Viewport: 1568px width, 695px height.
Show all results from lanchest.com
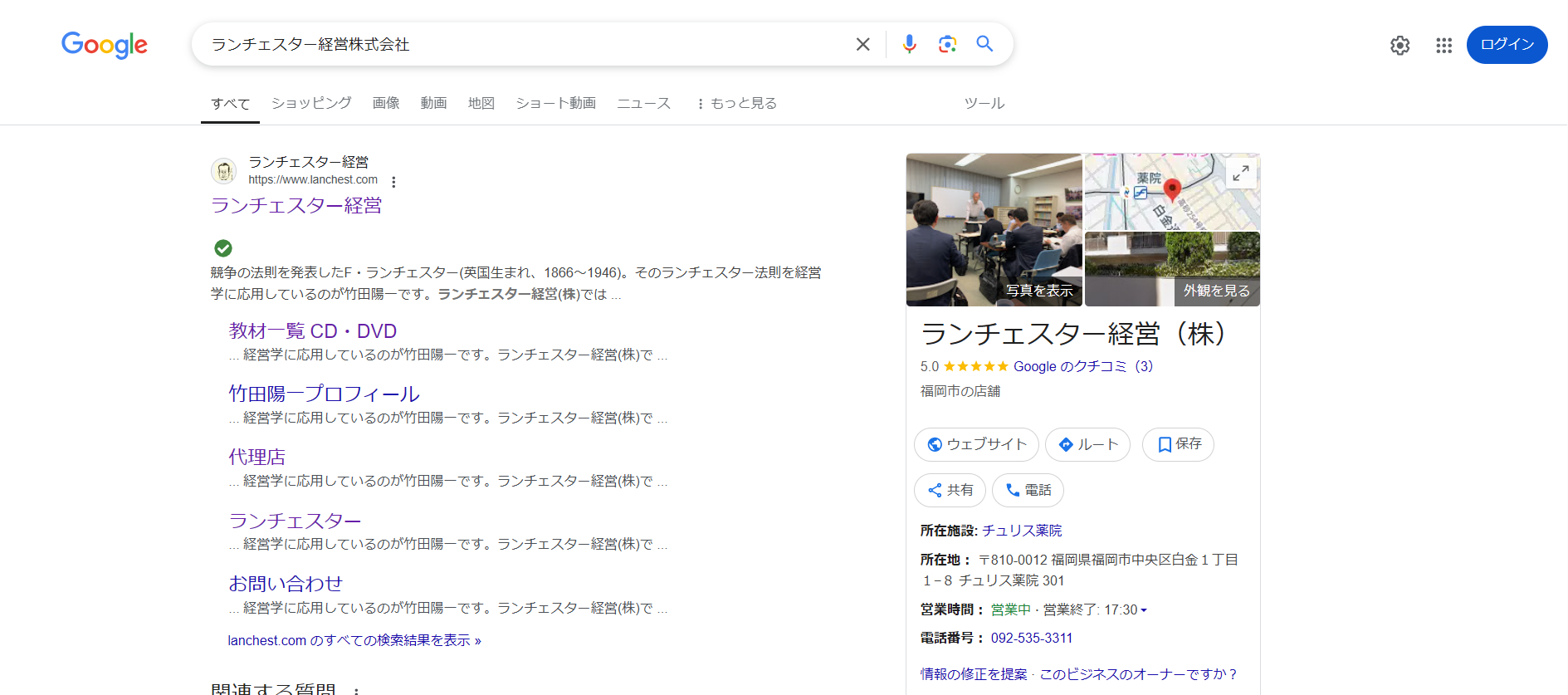coord(354,640)
